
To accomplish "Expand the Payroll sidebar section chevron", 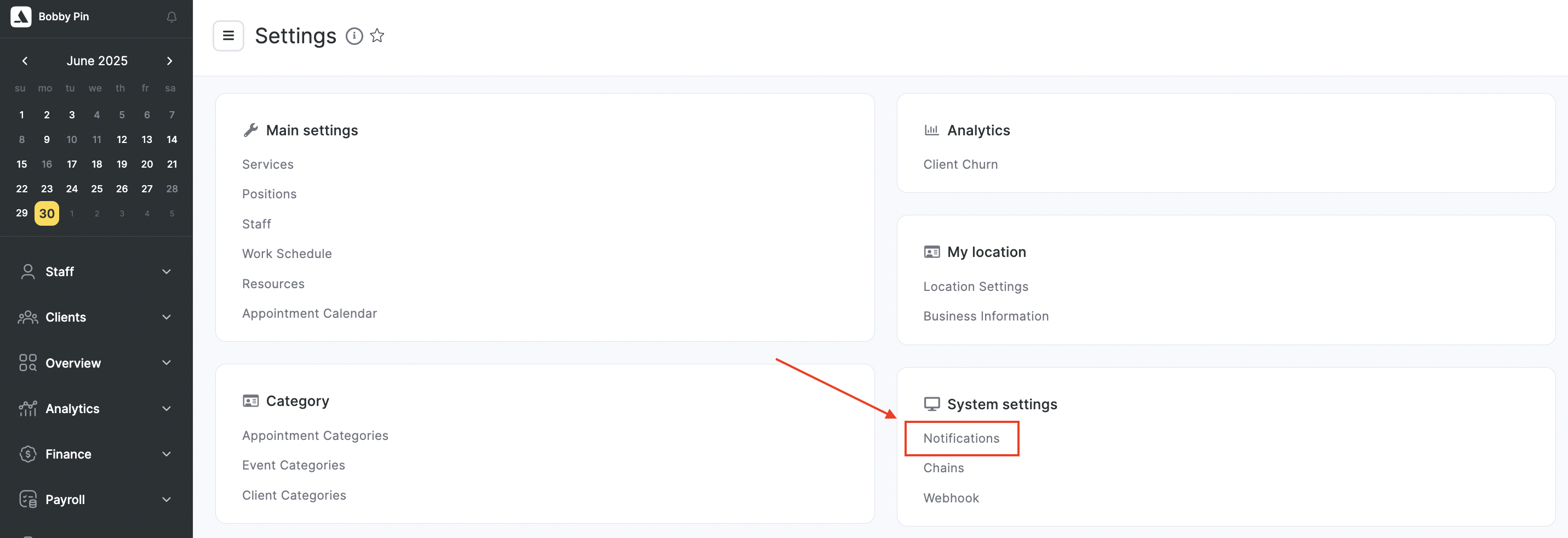I will 166,500.
